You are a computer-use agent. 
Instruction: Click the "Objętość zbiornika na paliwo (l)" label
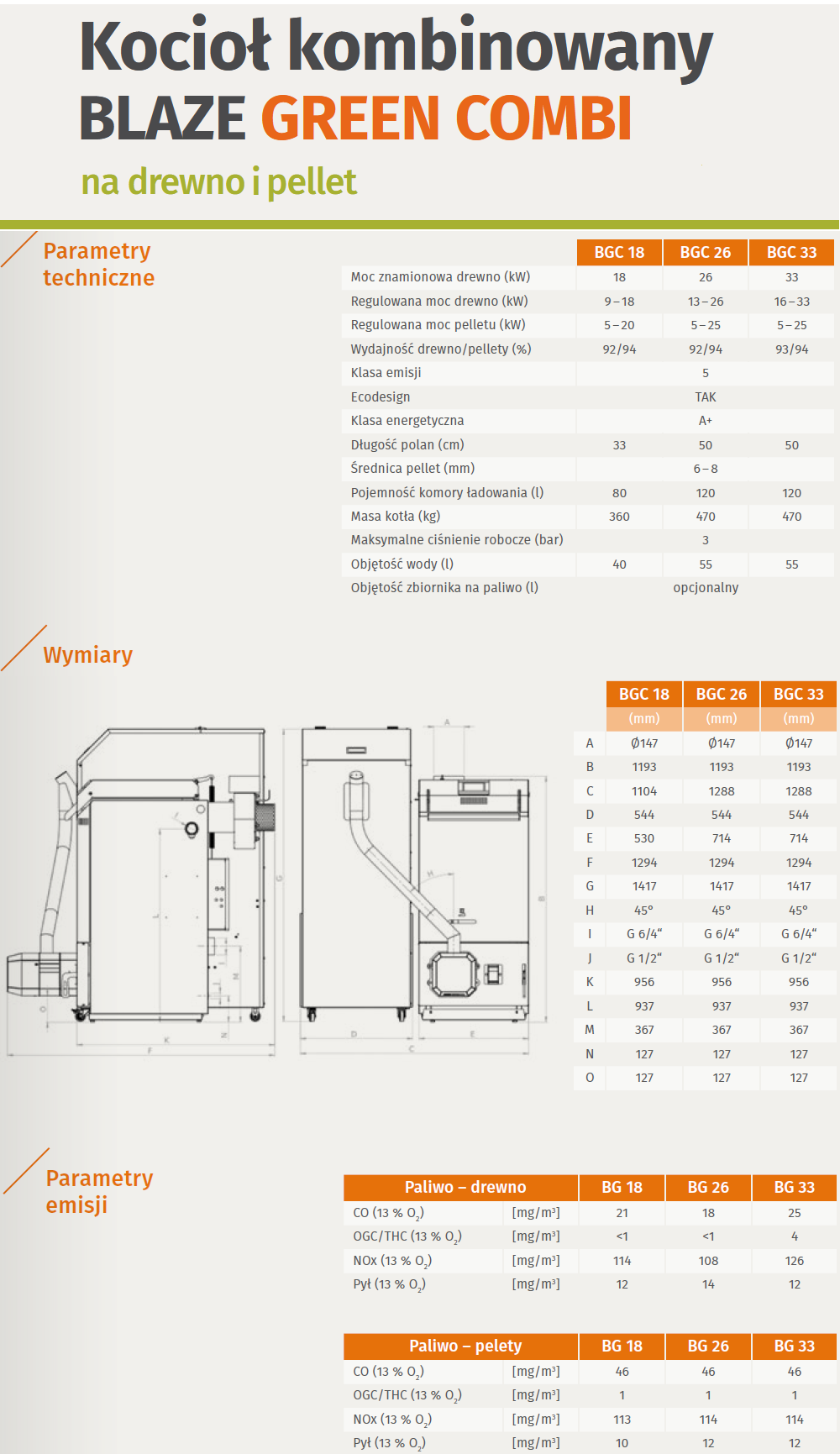pyautogui.click(x=444, y=587)
